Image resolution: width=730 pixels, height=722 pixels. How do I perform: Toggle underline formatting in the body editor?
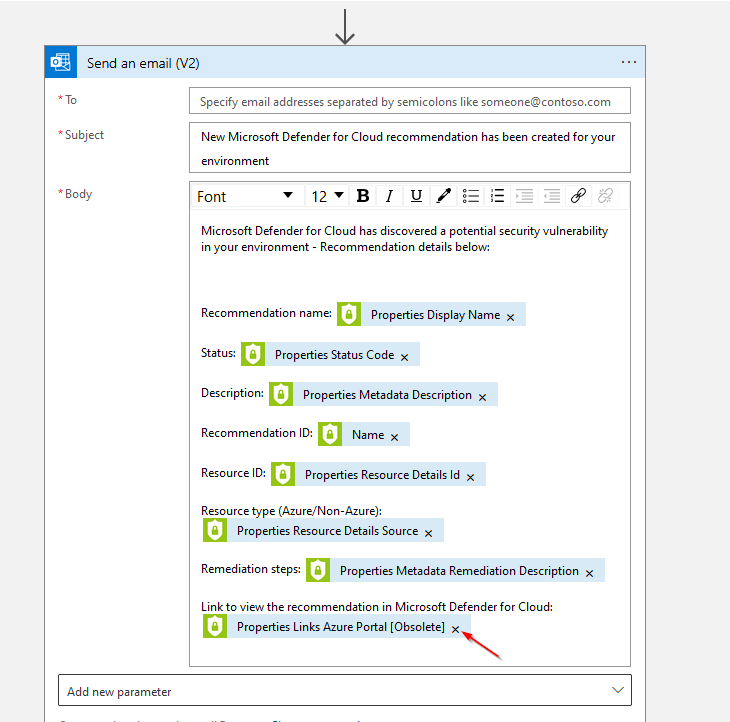416,196
